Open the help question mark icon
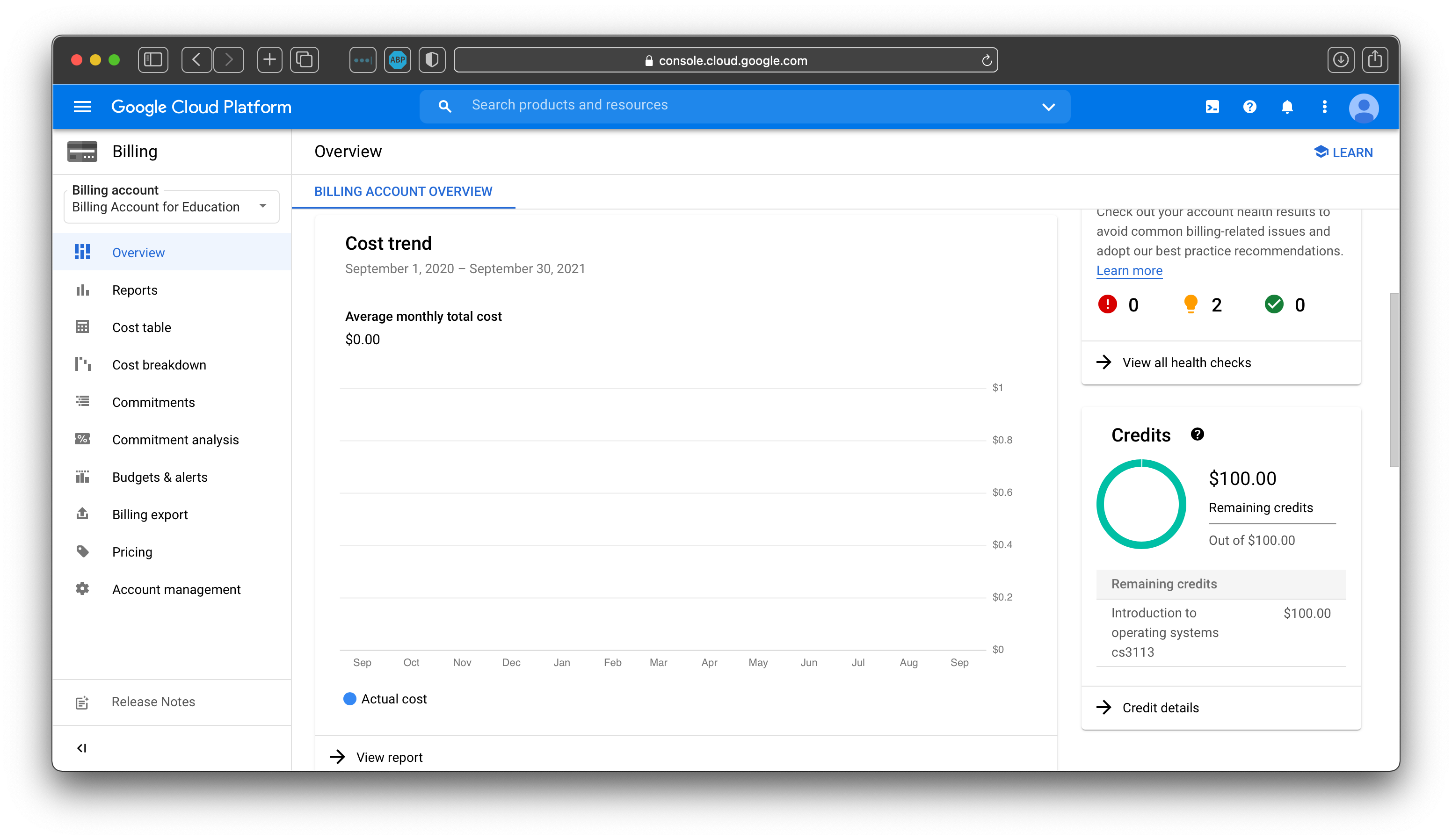1452x840 pixels. [1249, 107]
